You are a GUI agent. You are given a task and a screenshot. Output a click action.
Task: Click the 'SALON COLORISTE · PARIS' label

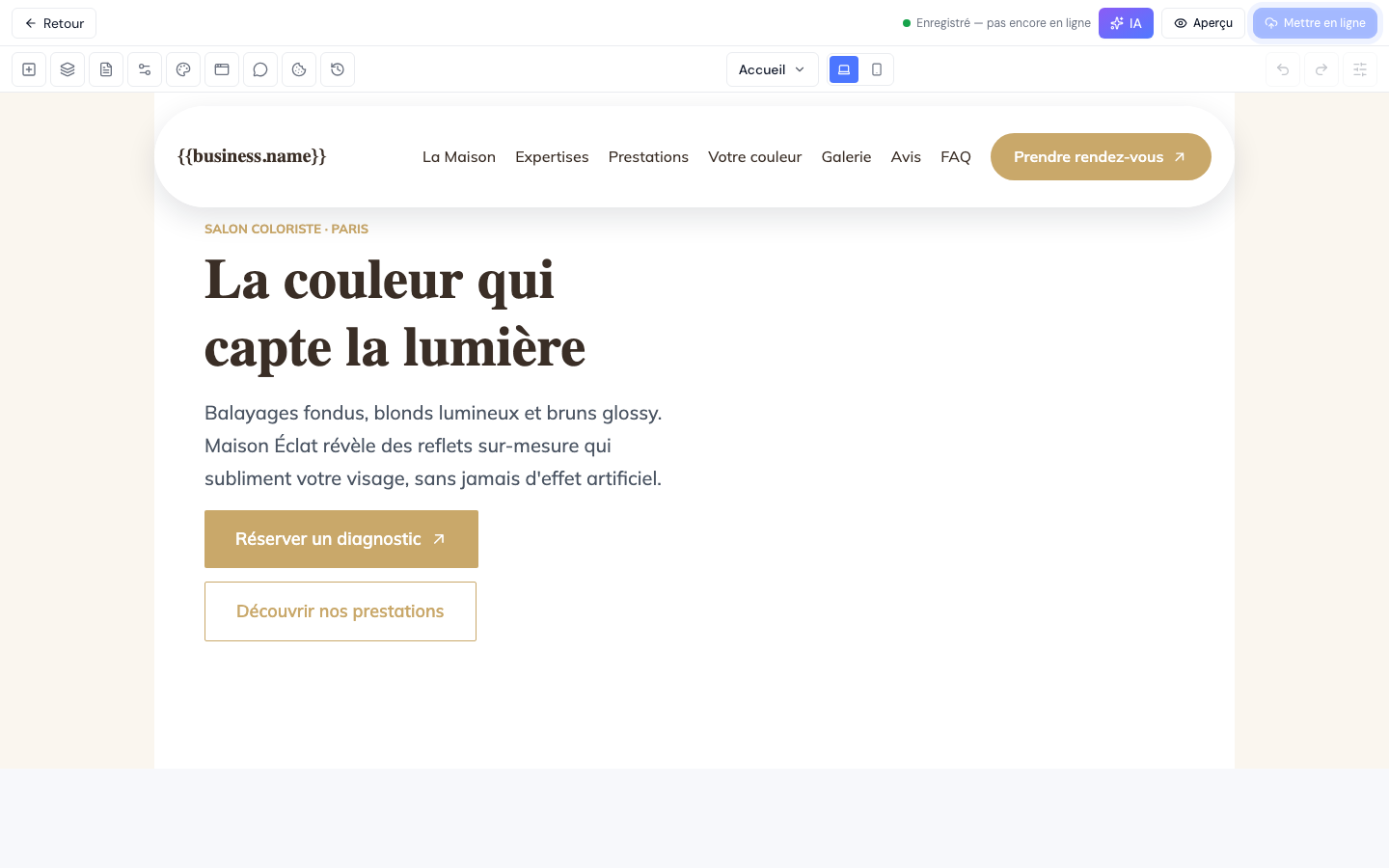tap(286, 230)
